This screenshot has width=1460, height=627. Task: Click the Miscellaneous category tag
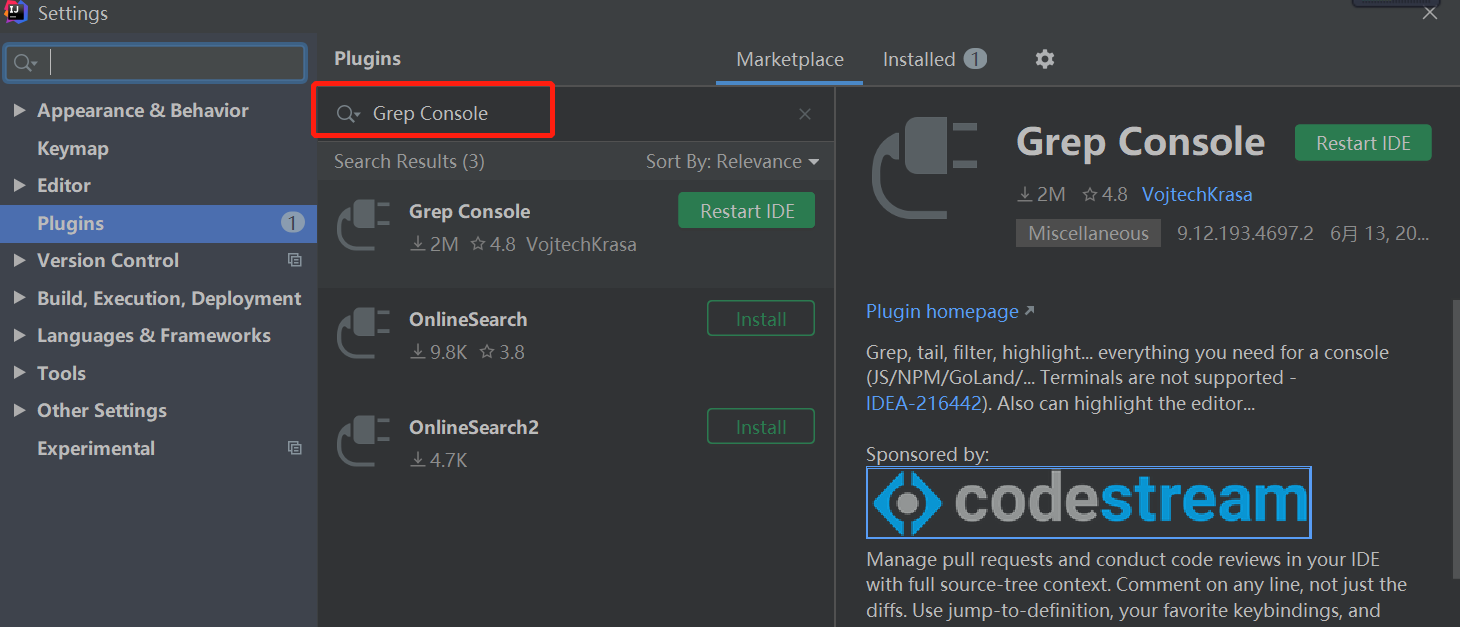[1088, 233]
